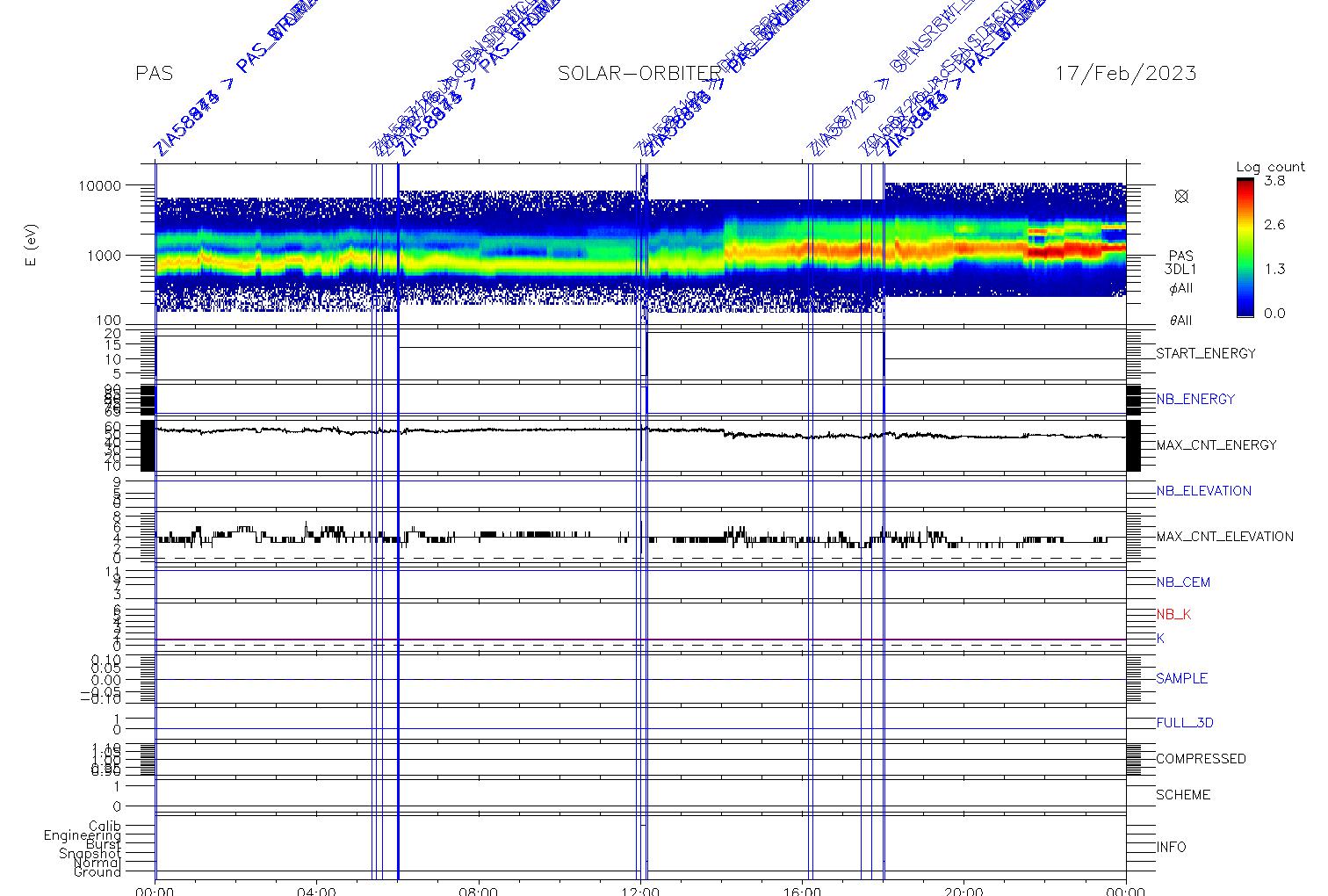Click the θAll label
Screen dimensions: 1328x896
[x=1181, y=321]
